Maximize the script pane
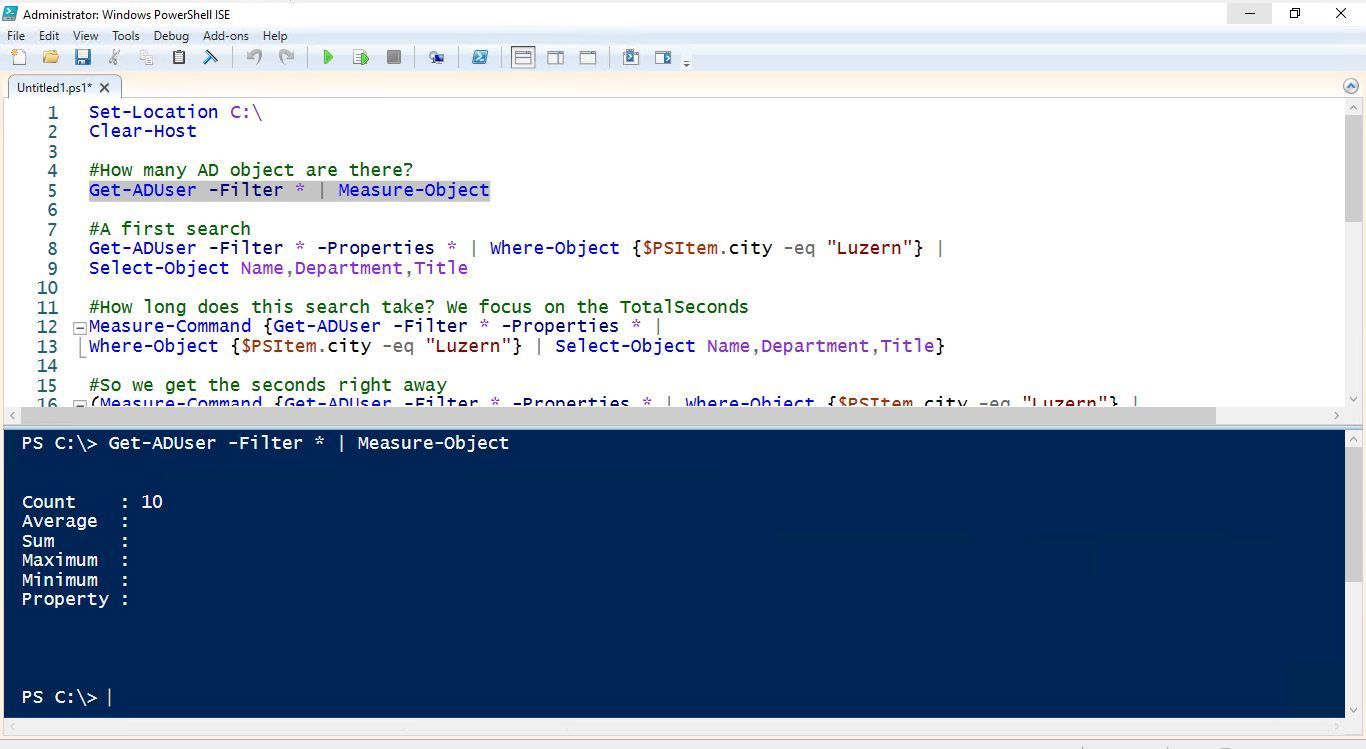This screenshot has height=749, width=1366. pos(588,57)
